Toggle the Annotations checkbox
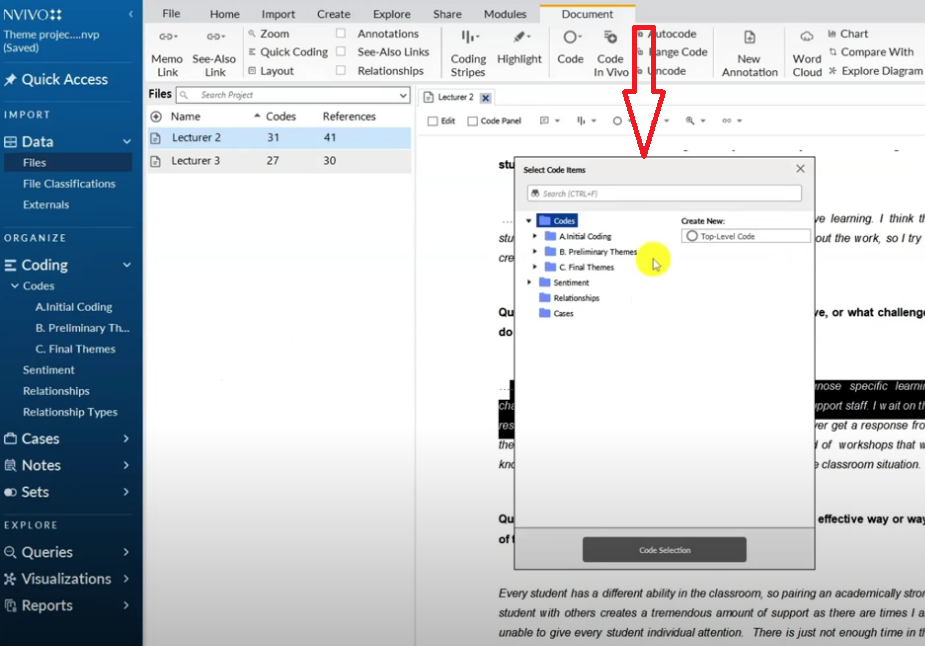925x646 pixels. click(340, 34)
